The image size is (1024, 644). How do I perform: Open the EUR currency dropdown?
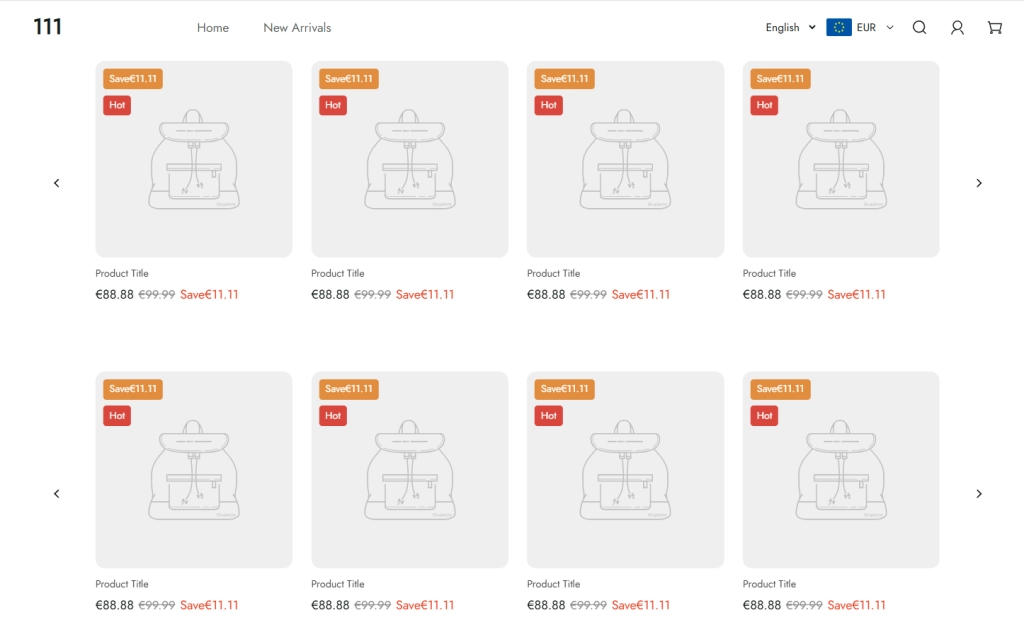point(874,28)
